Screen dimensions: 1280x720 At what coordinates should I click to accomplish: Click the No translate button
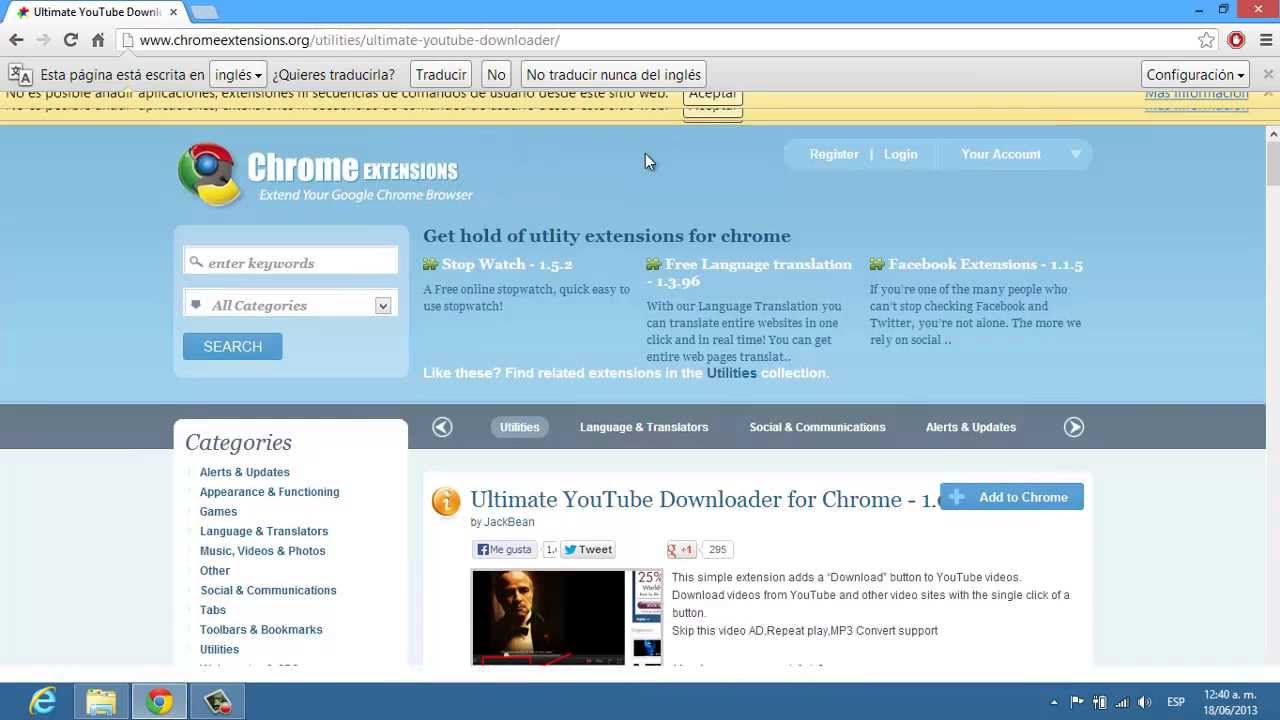click(x=497, y=75)
